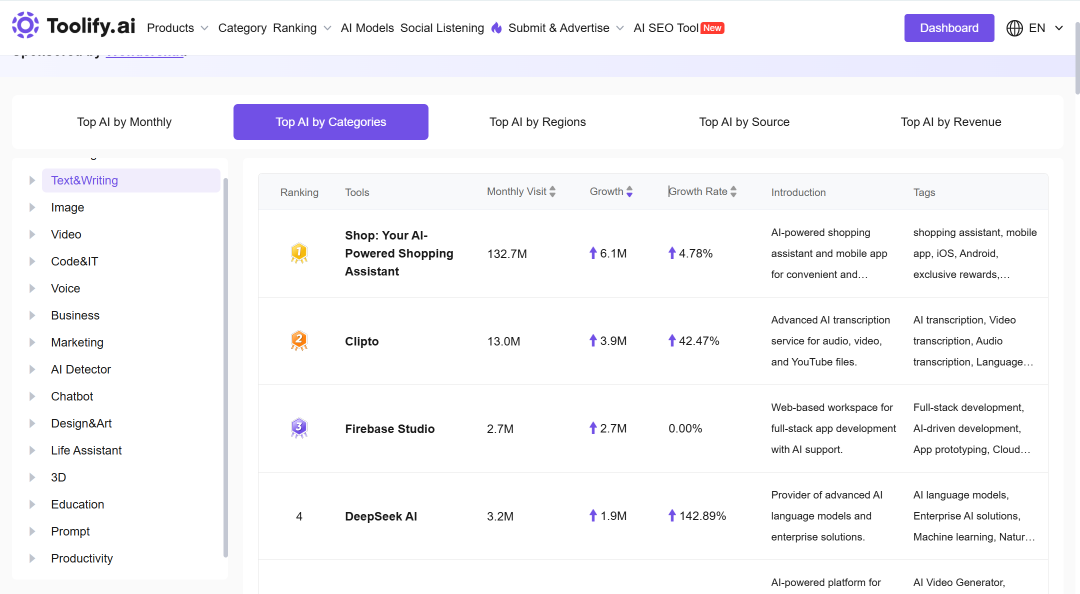Viewport: 1080px width, 594px height.
Task: Switch to Top AI by Regions tab
Action: (x=537, y=122)
